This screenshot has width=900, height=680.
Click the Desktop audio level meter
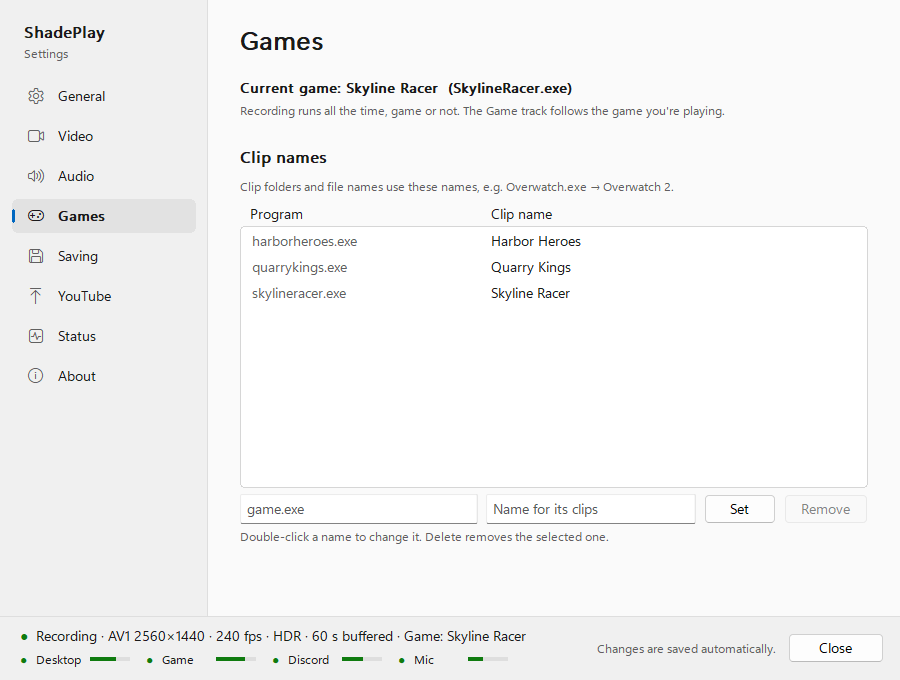coord(110,659)
